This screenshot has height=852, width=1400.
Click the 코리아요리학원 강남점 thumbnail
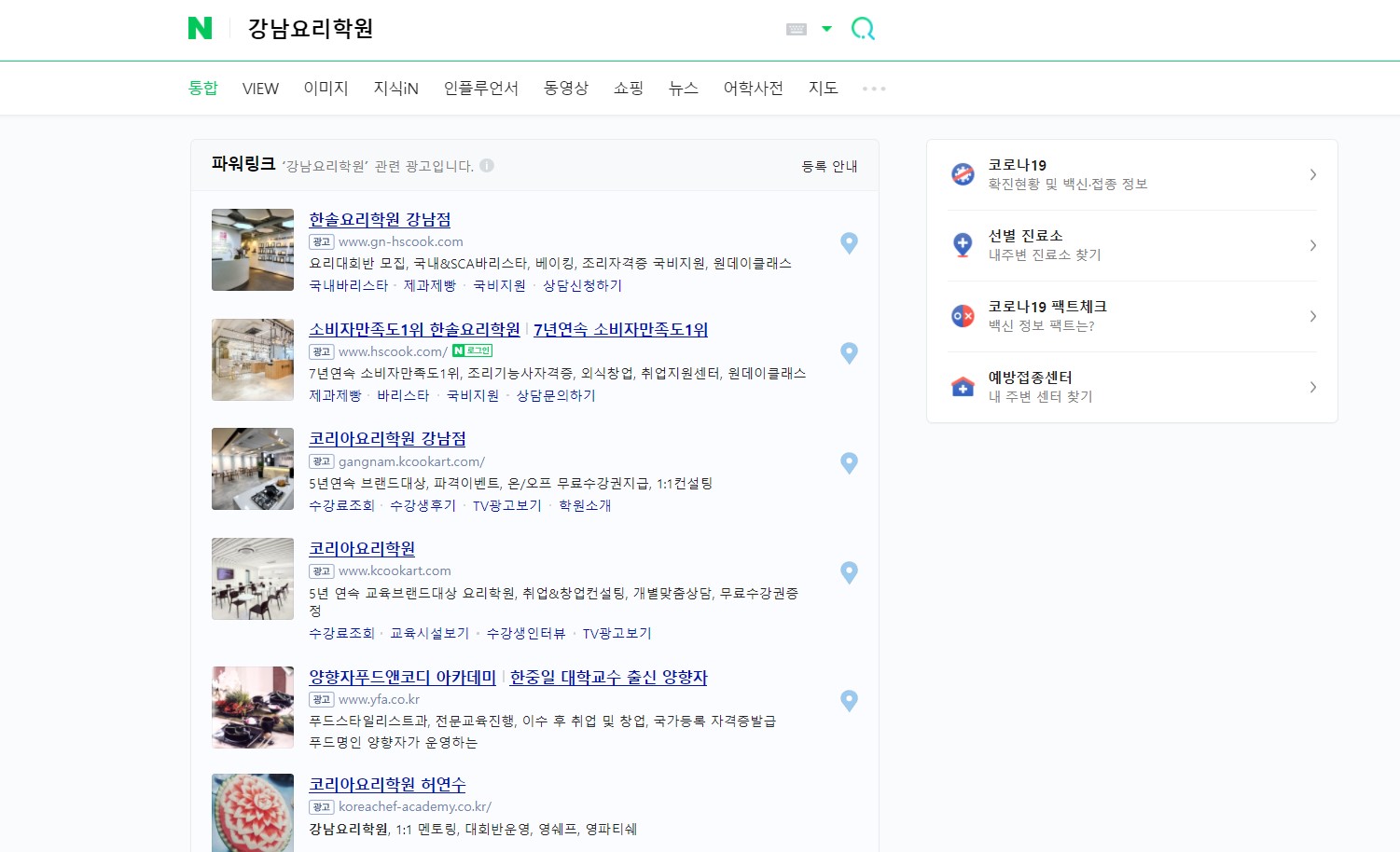point(253,469)
